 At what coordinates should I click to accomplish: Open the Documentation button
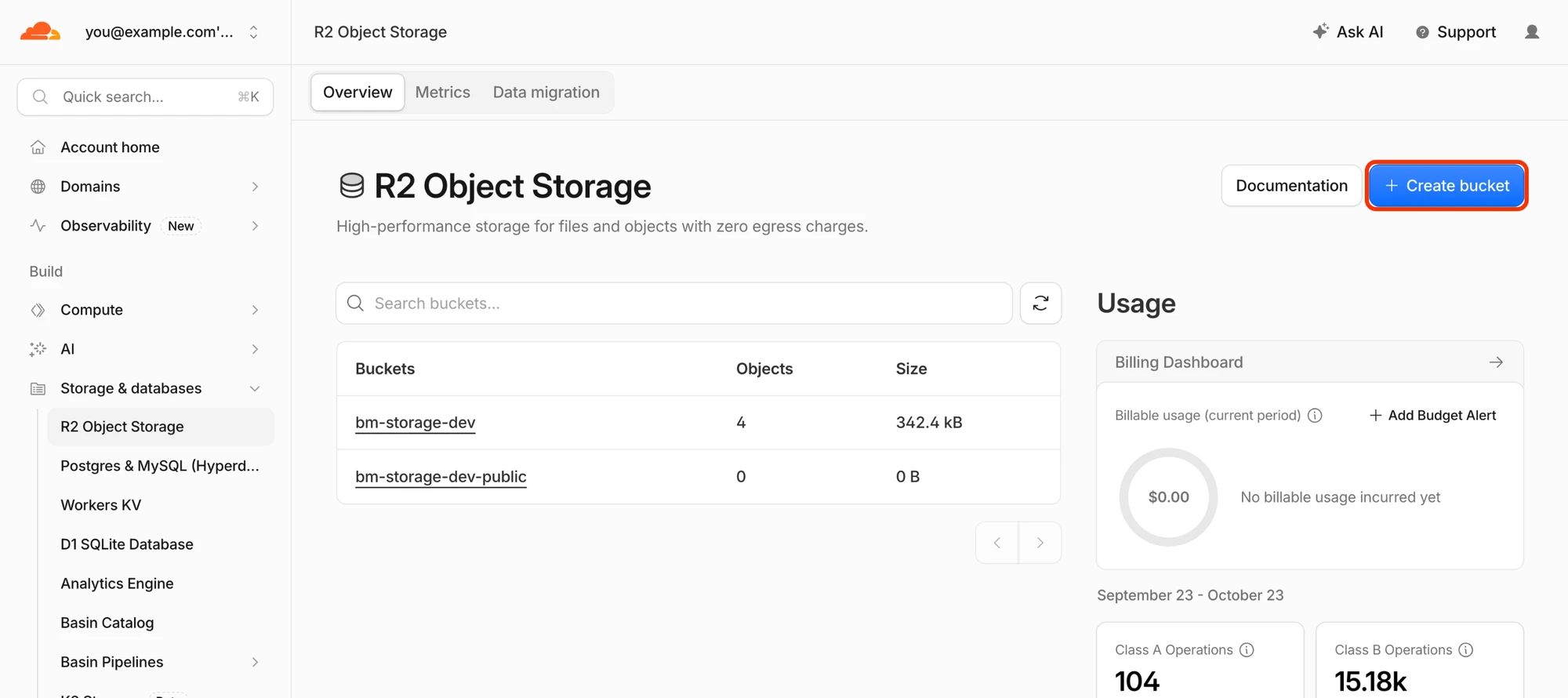[x=1291, y=186]
